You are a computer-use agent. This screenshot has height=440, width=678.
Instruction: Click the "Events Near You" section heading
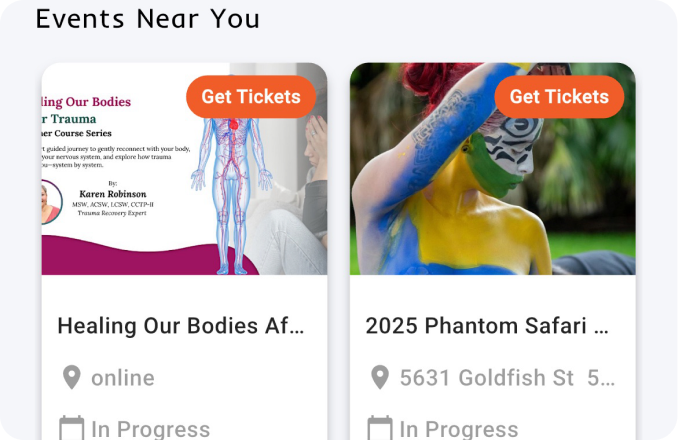coord(147,19)
